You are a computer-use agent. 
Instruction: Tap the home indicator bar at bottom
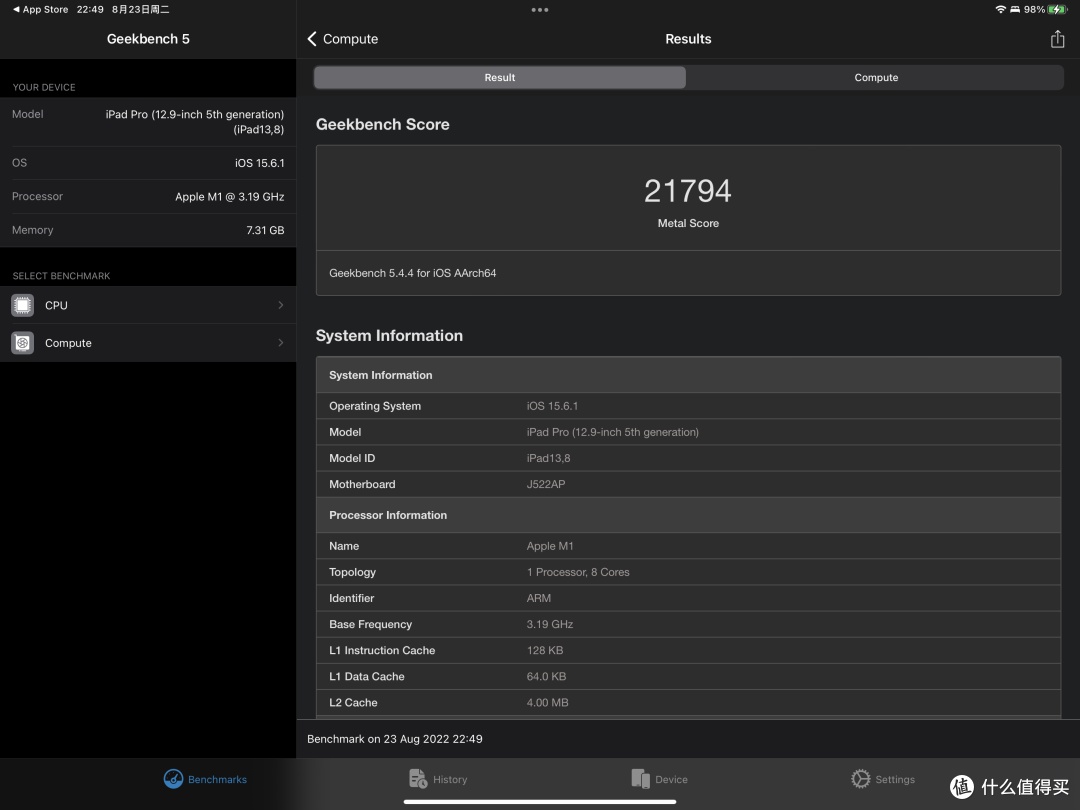click(540, 802)
